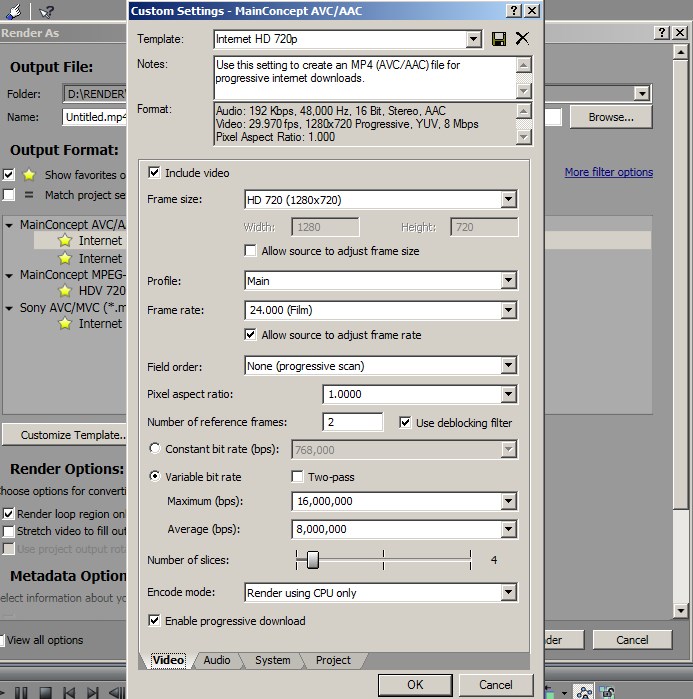The width and height of the screenshot is (693, 699).
Task: Uncheck Show favorites only in Render As
Action: (x=8, y=174)
